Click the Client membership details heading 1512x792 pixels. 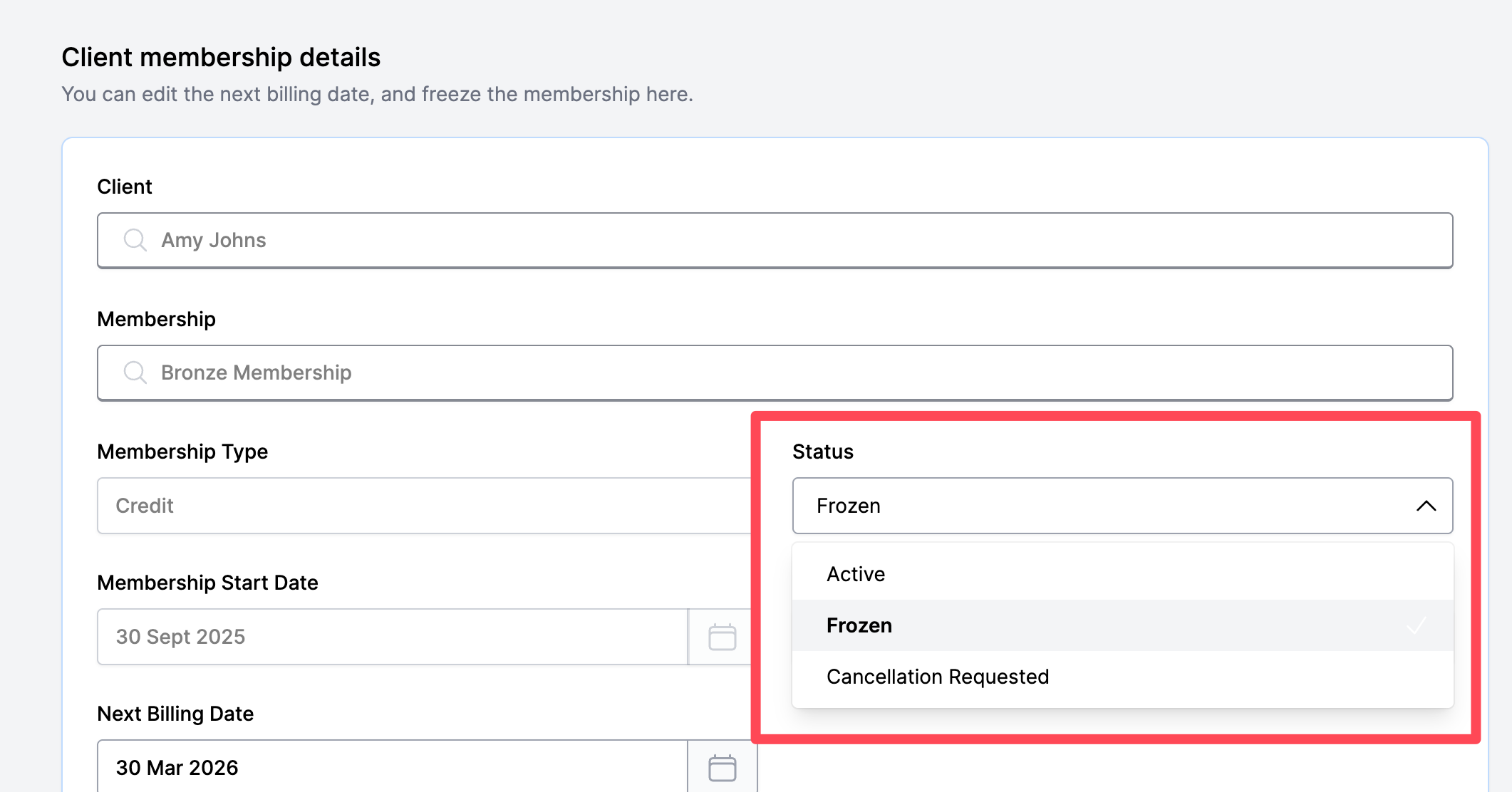click(221, 57)
